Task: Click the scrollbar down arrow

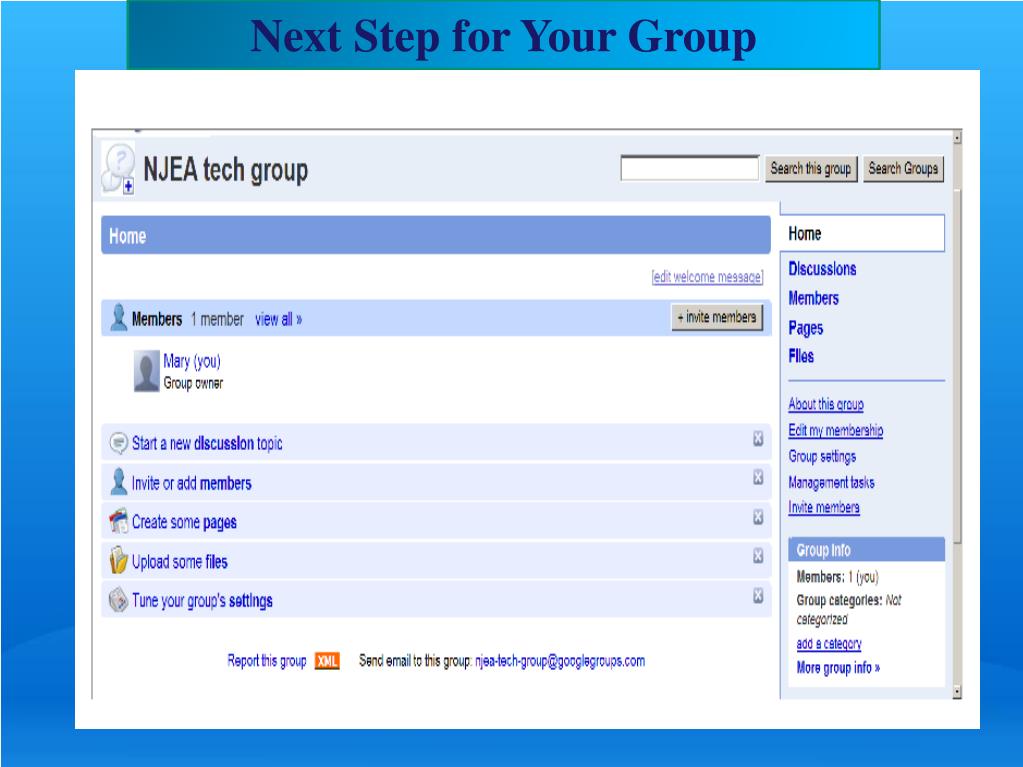Action: click(957, 691)
